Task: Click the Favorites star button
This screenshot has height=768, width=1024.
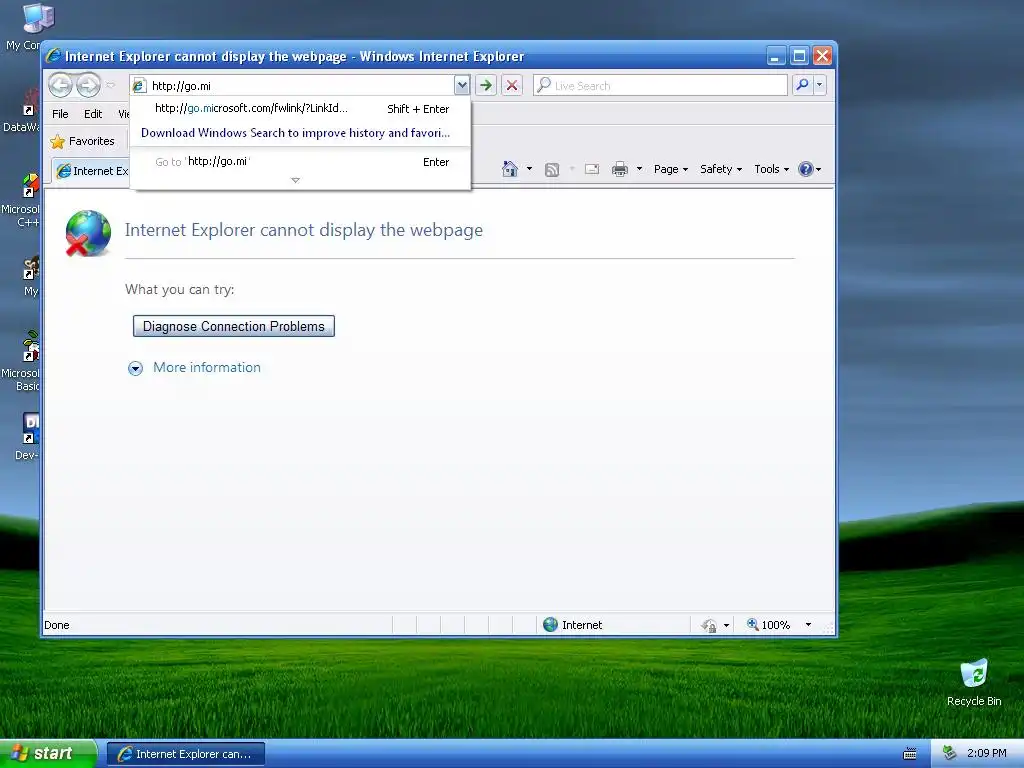Action: [x=83, y=141]
